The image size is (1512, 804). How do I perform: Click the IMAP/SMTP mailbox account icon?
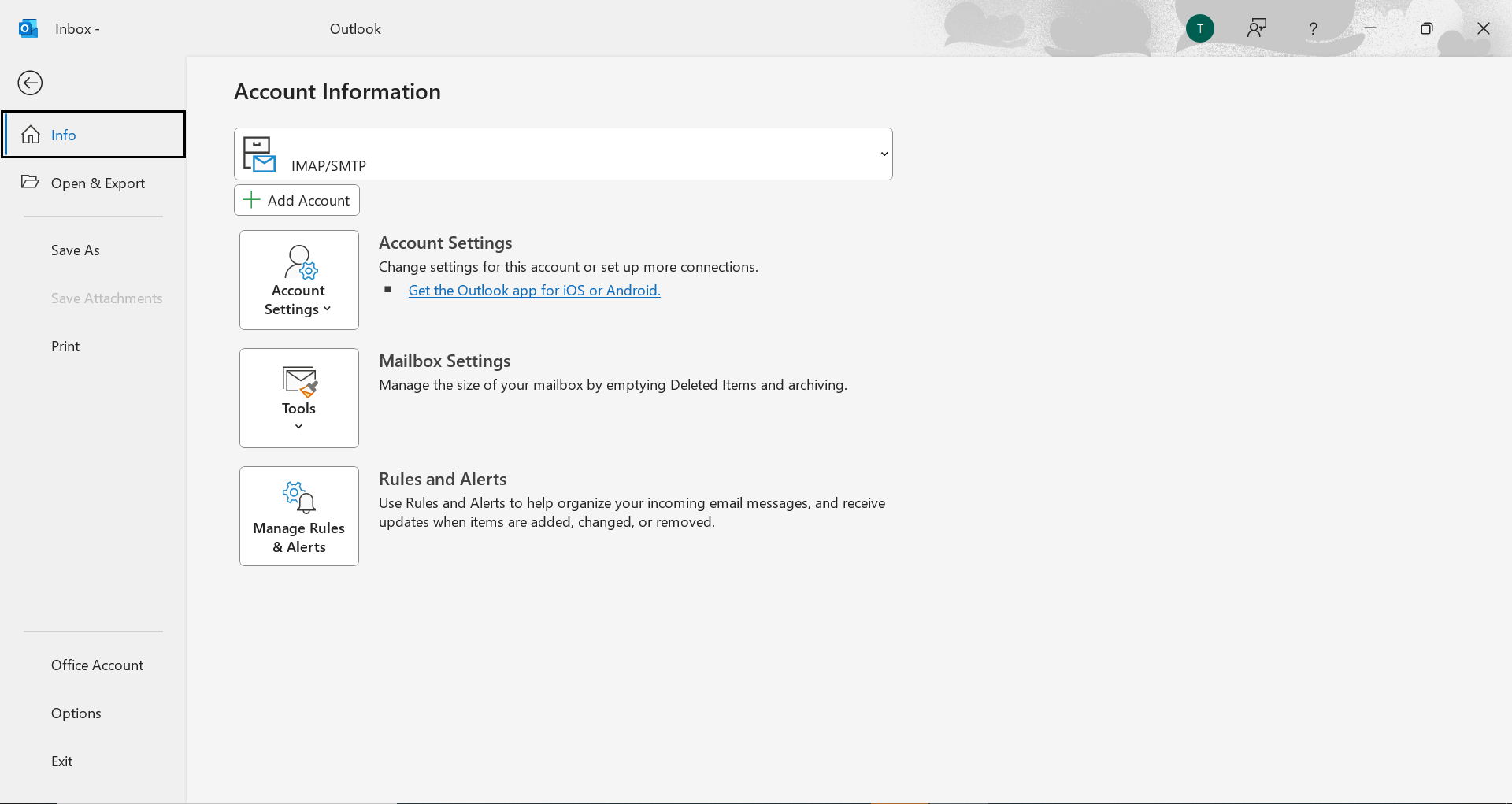pyautogui.click(x=259, y=154)
